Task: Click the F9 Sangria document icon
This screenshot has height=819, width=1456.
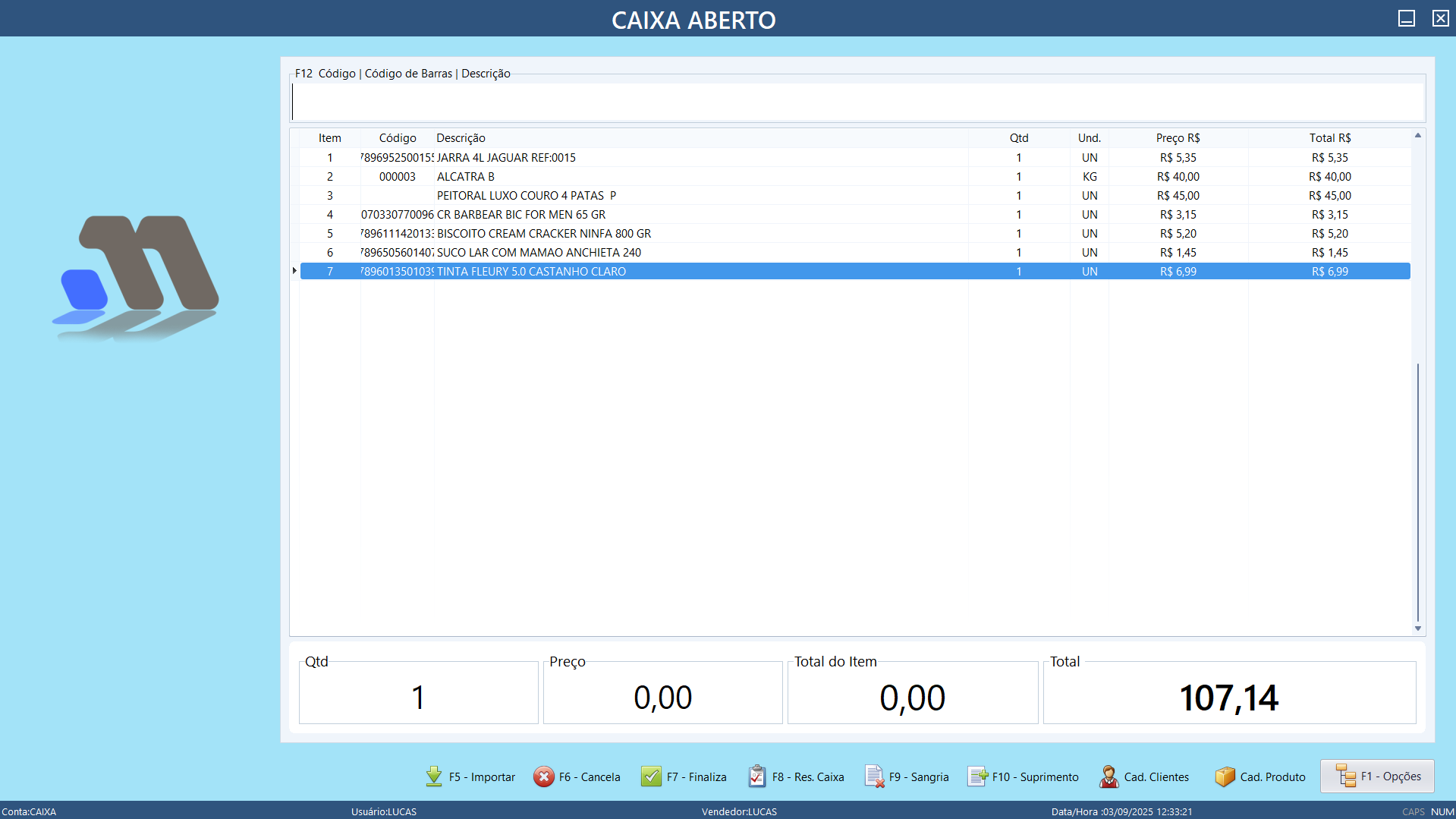Action: (874, 776)
